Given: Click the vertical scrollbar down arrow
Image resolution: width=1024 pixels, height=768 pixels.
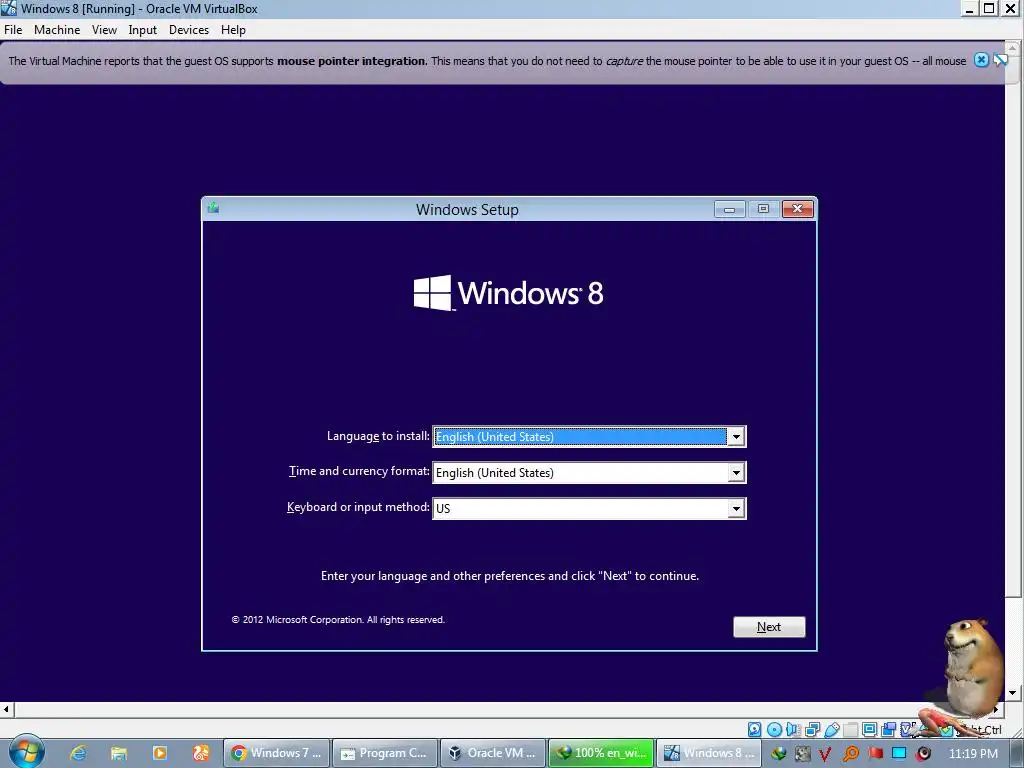Looking at the screenshot, I should [x=1013, y=692].
